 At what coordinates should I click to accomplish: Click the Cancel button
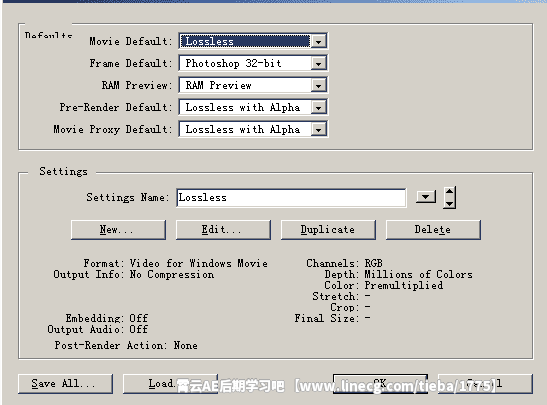485,384
